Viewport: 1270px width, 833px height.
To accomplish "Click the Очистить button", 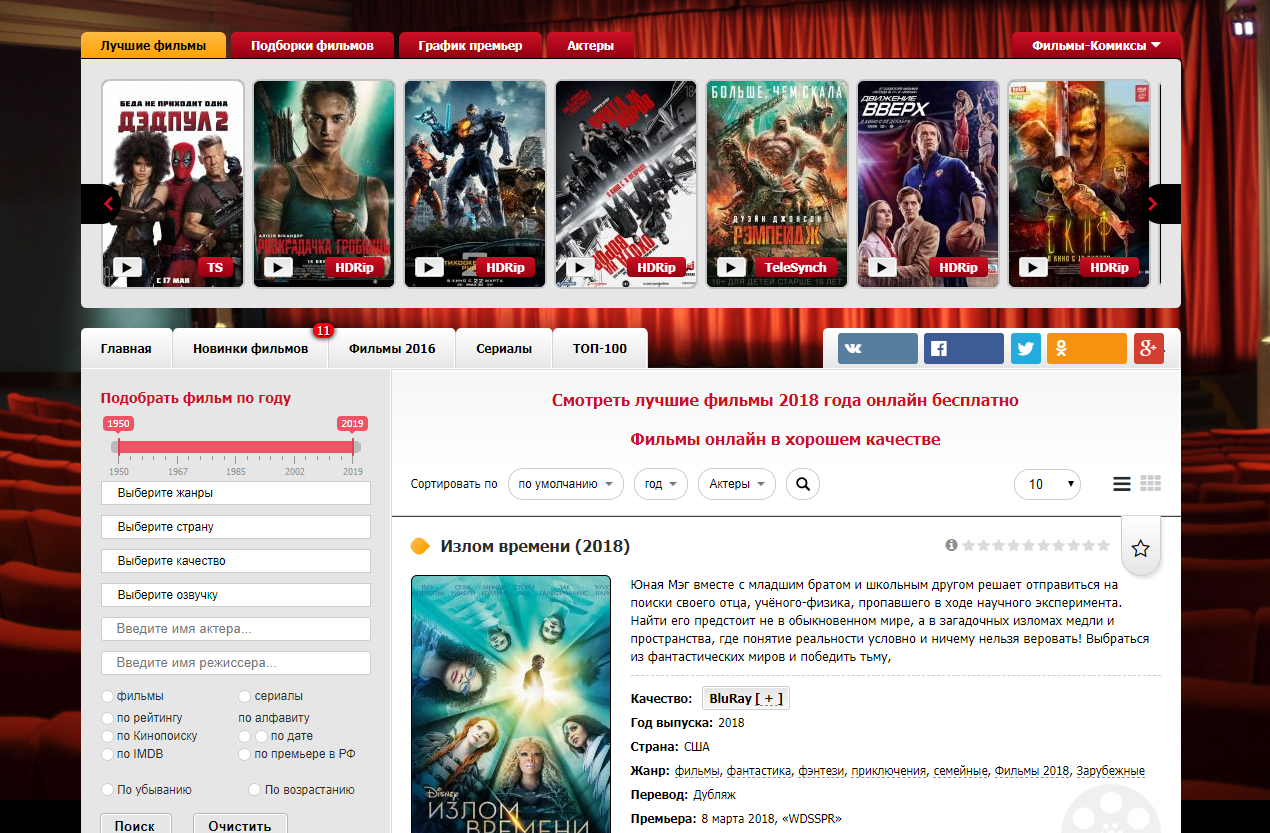I will click(x=240, y=825).
